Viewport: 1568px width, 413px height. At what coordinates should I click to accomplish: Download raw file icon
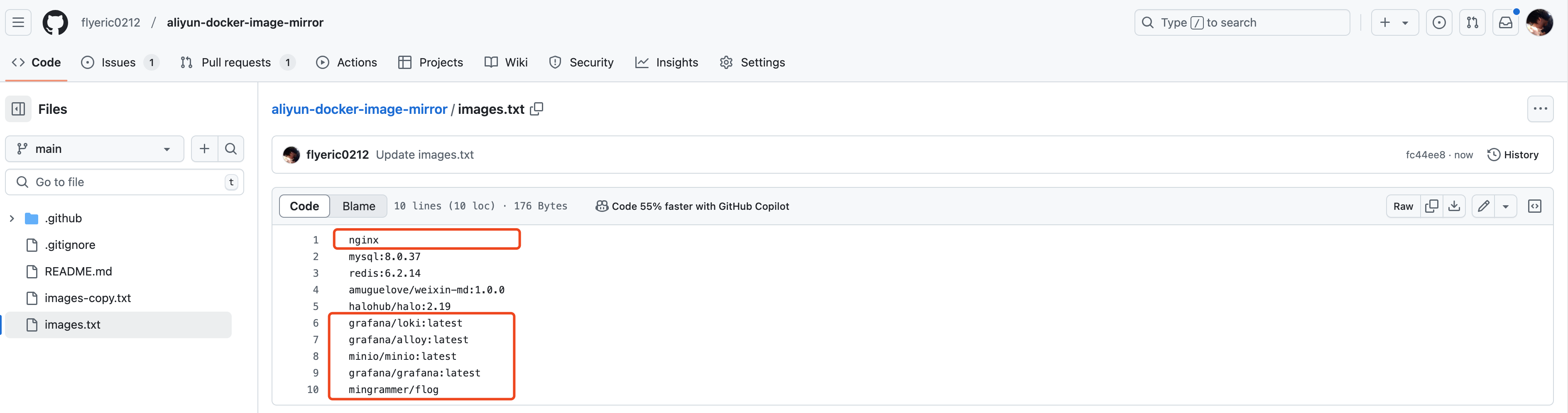[x=1454, y=206]
